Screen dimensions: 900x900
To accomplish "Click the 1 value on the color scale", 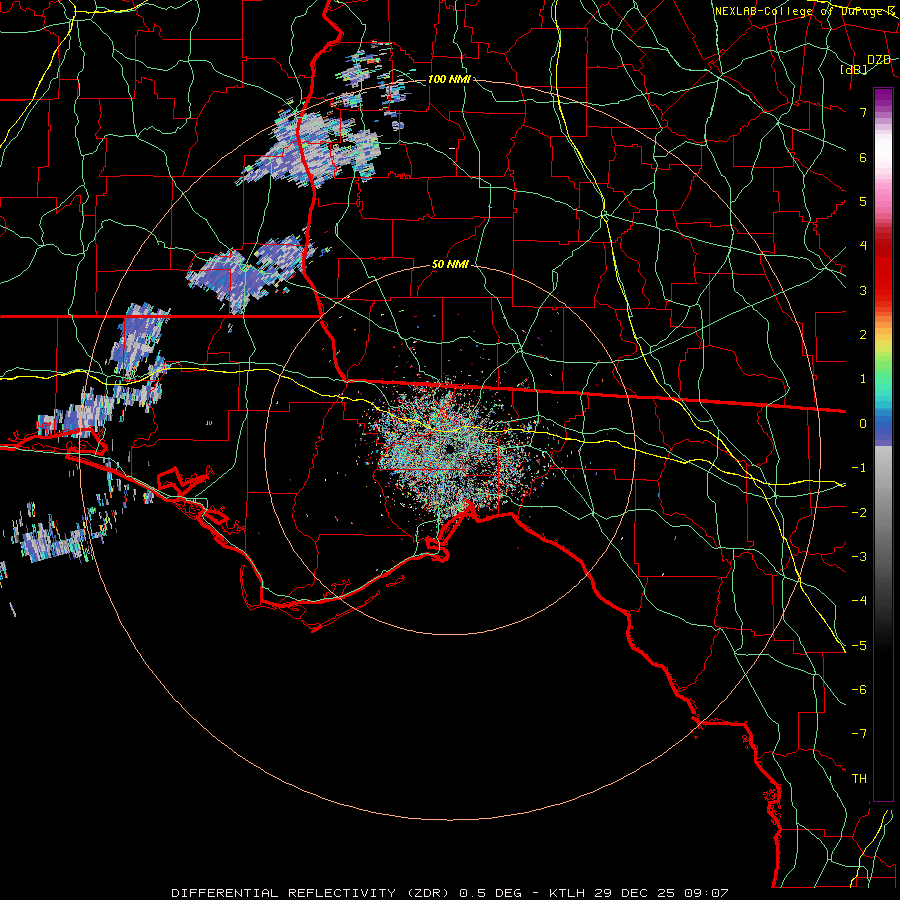I will click(x=863, y=379).
